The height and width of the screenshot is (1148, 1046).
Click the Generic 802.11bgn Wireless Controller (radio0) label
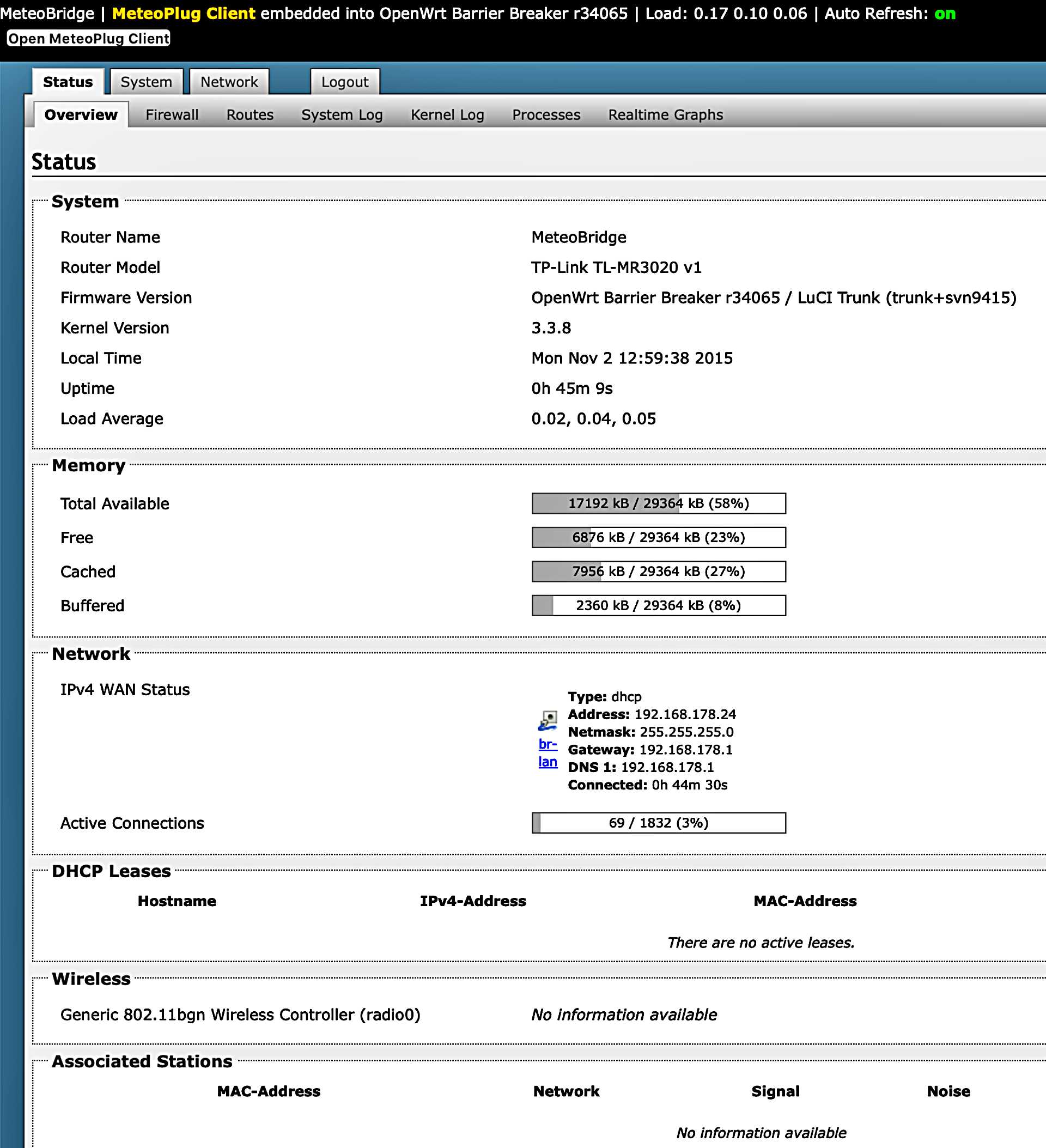pos(240,1015)
